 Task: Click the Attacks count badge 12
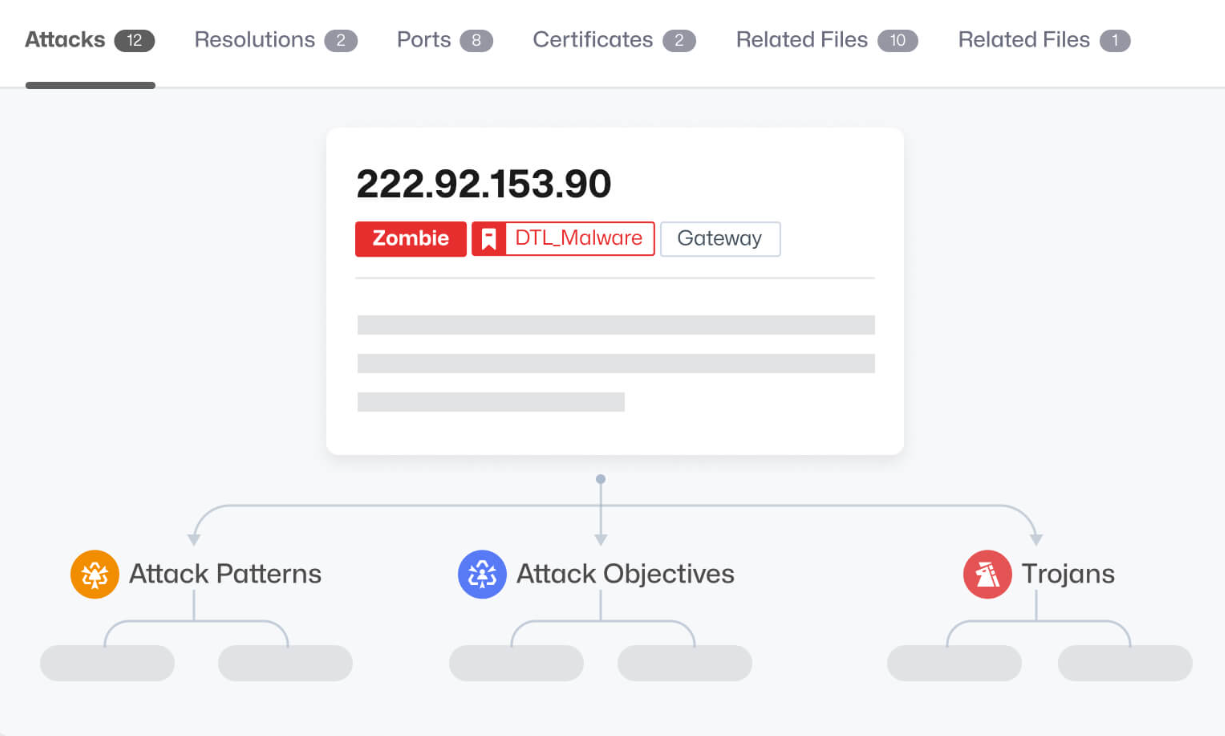pos(134,41)
